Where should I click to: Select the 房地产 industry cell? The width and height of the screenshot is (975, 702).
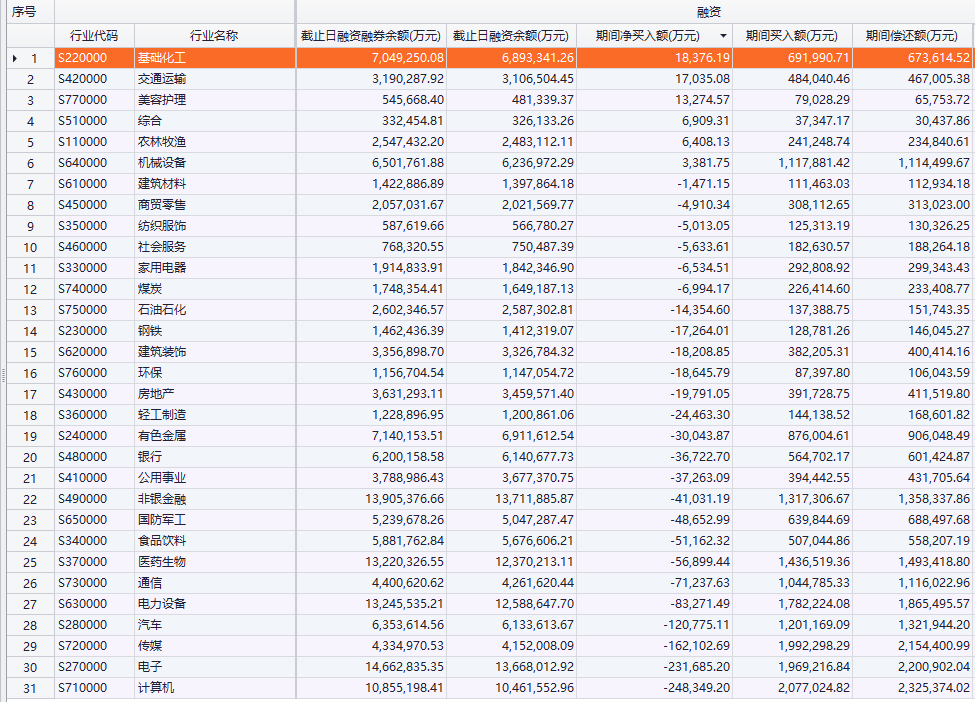[156, 394]
